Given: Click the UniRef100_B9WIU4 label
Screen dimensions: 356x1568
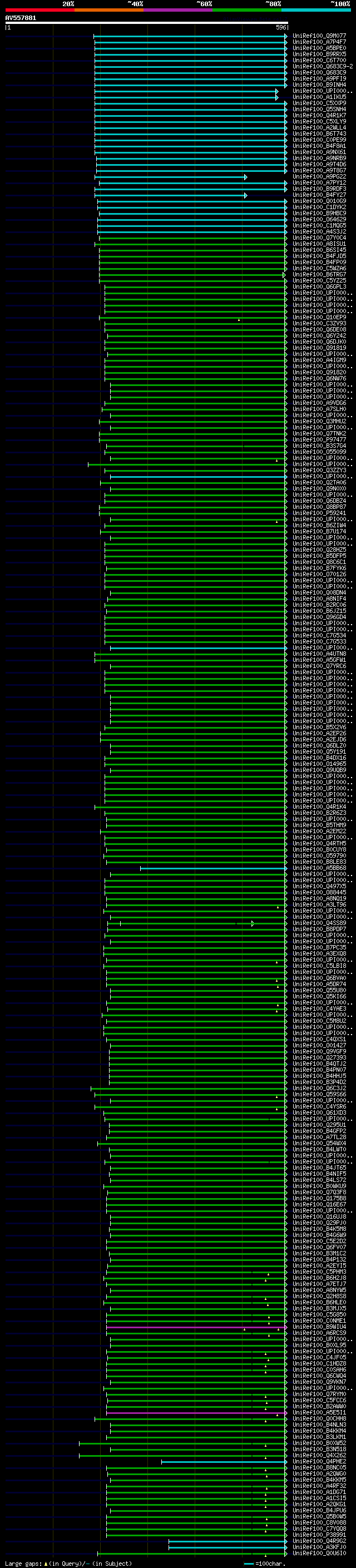Looking at the screenshot, I should (x=319, y=1327).
